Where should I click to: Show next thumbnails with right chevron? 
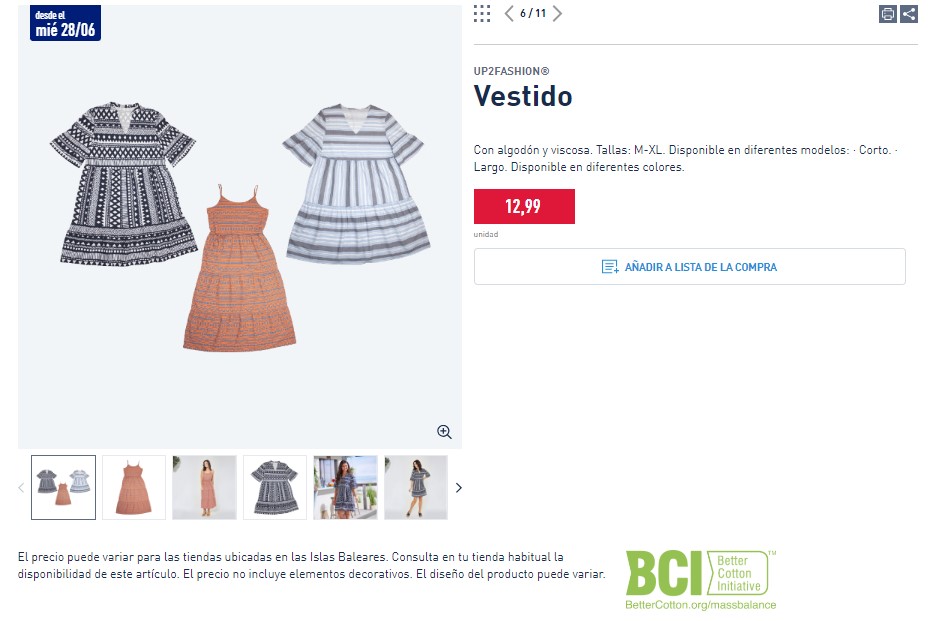pyautogui.click(x=459, y=487)
